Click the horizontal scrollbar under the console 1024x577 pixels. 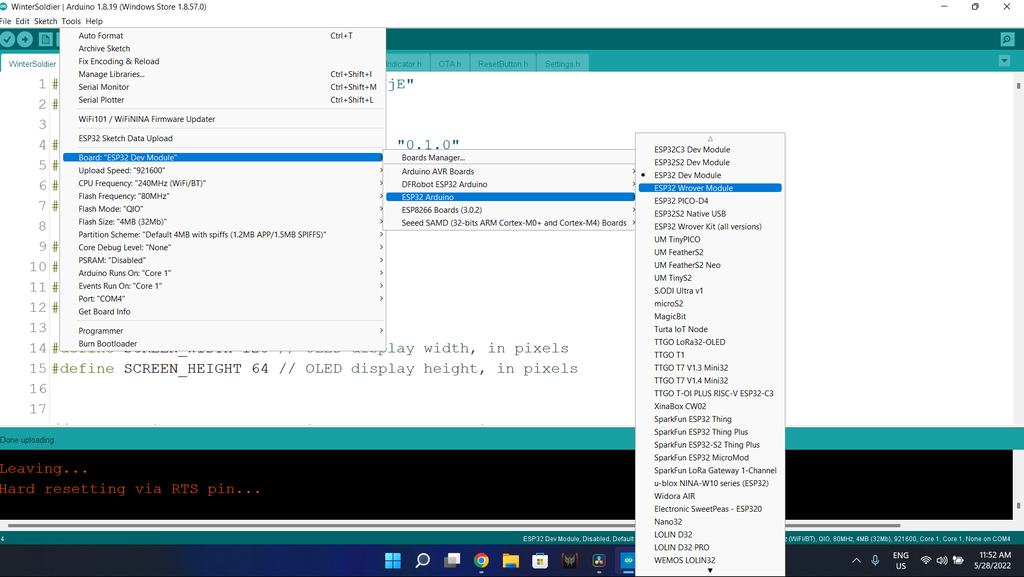454,525
